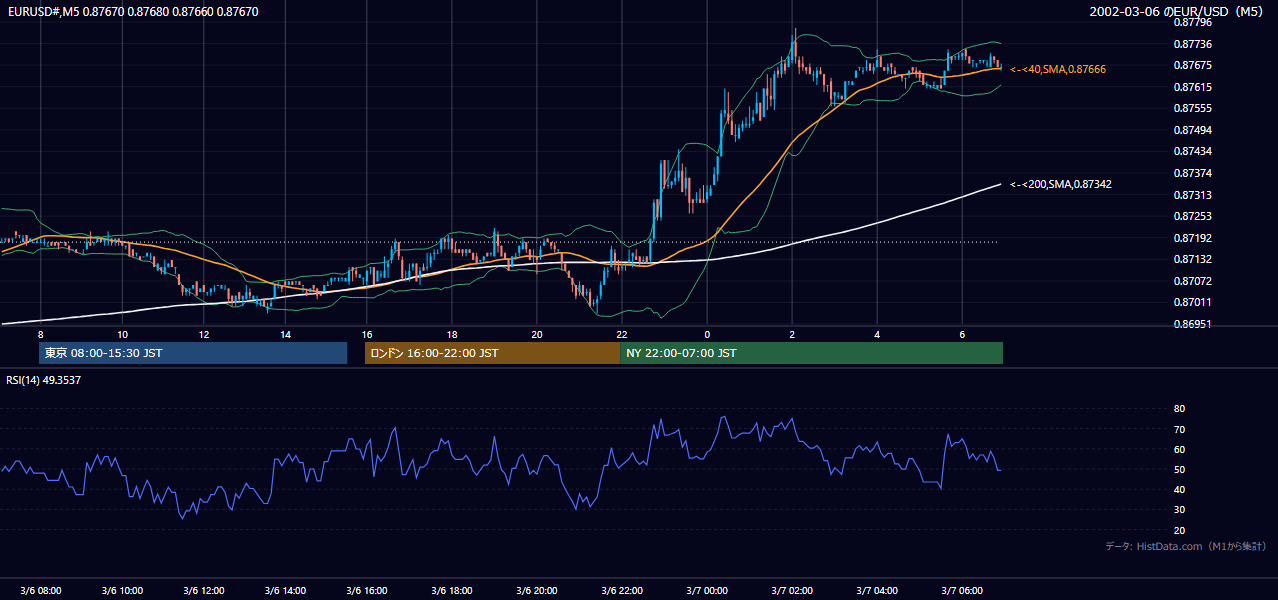
Task: Select the 40 SMA 0.87666 label
Action: (x=1058, y=69)
